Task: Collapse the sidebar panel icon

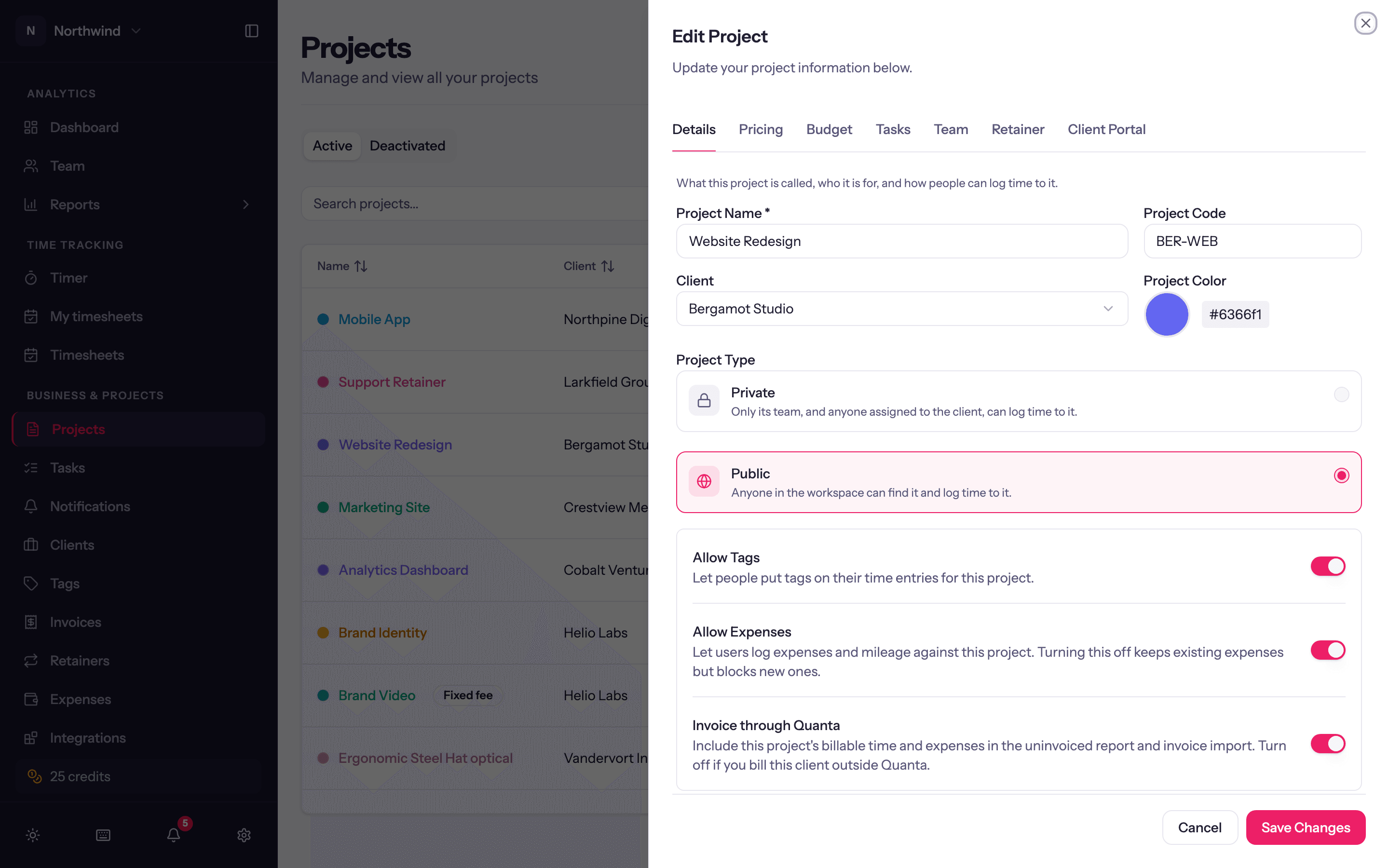Action: (251, 31)
